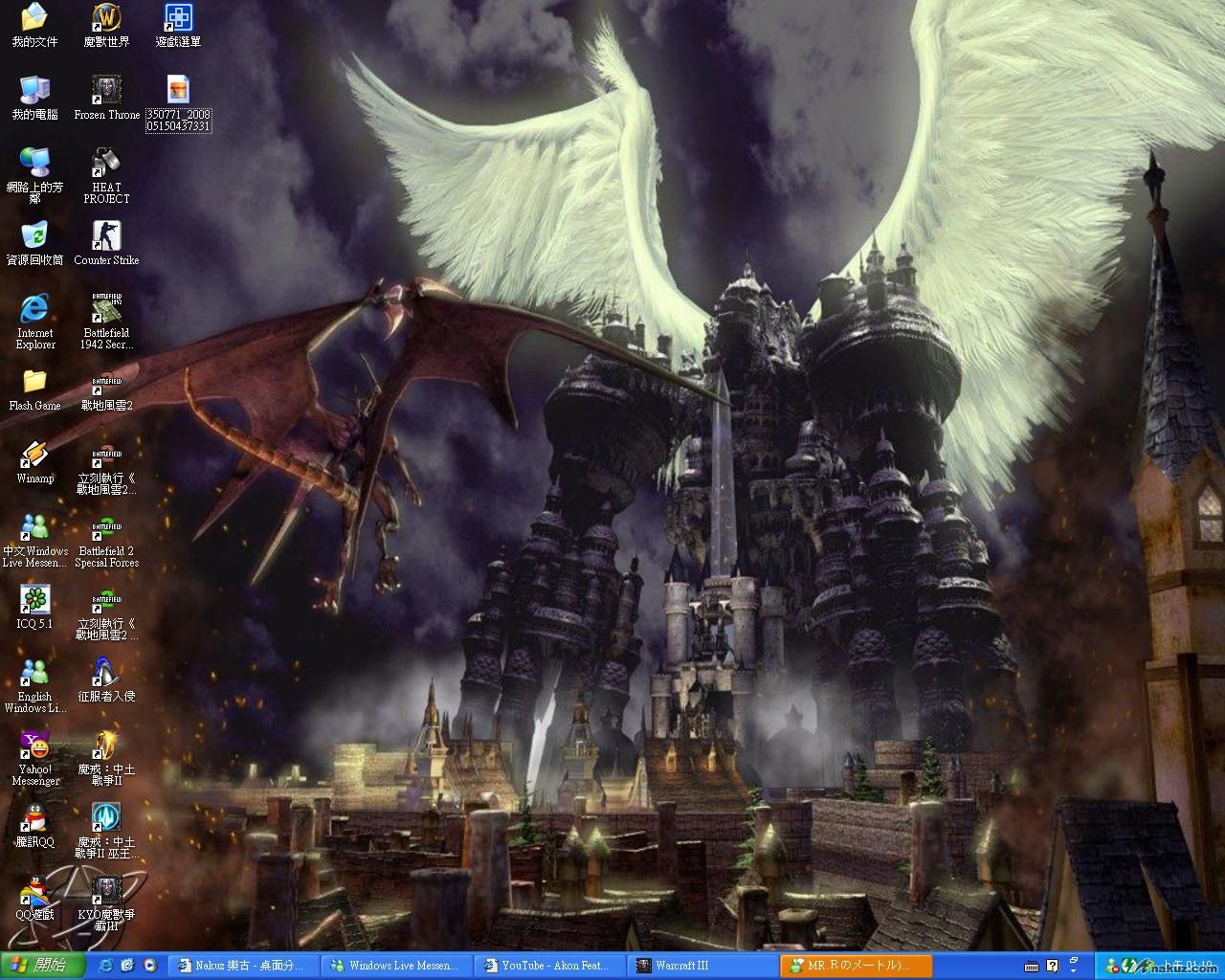The width and height of the screenshot is (1225, 980).
Task: Launch the Frozen Throne shortcut
Action: pos(106,99)
